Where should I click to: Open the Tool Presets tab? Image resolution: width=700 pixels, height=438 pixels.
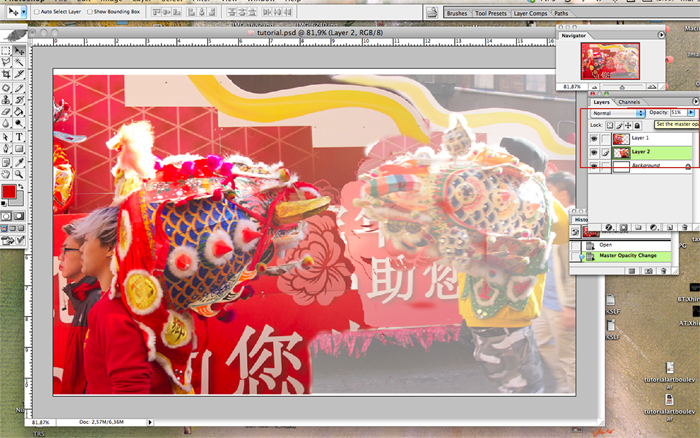[491, 13]
